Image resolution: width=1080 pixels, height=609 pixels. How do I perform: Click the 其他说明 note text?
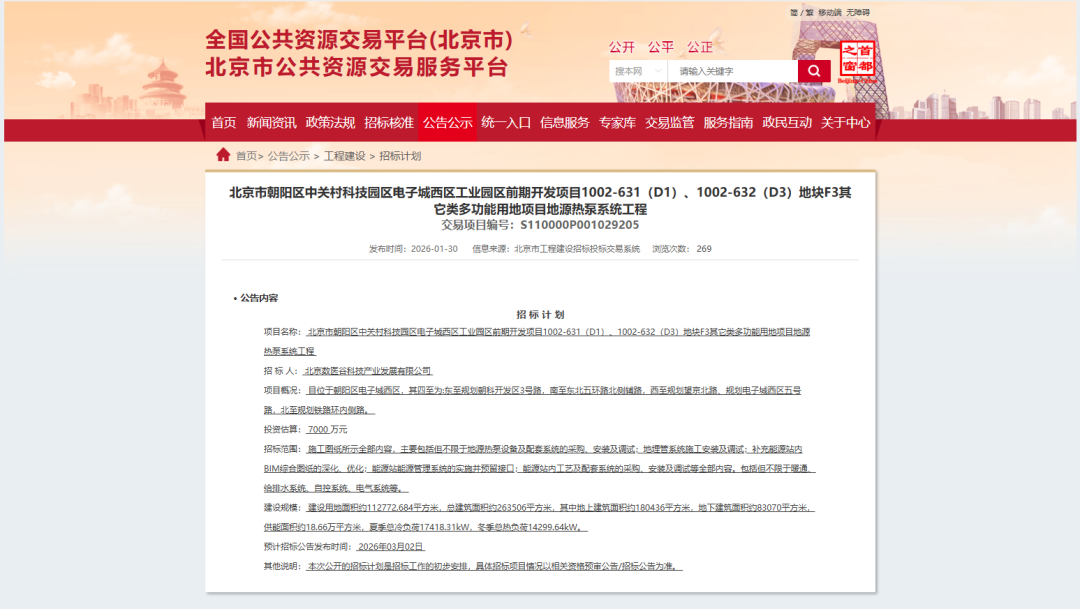[494, 566]
